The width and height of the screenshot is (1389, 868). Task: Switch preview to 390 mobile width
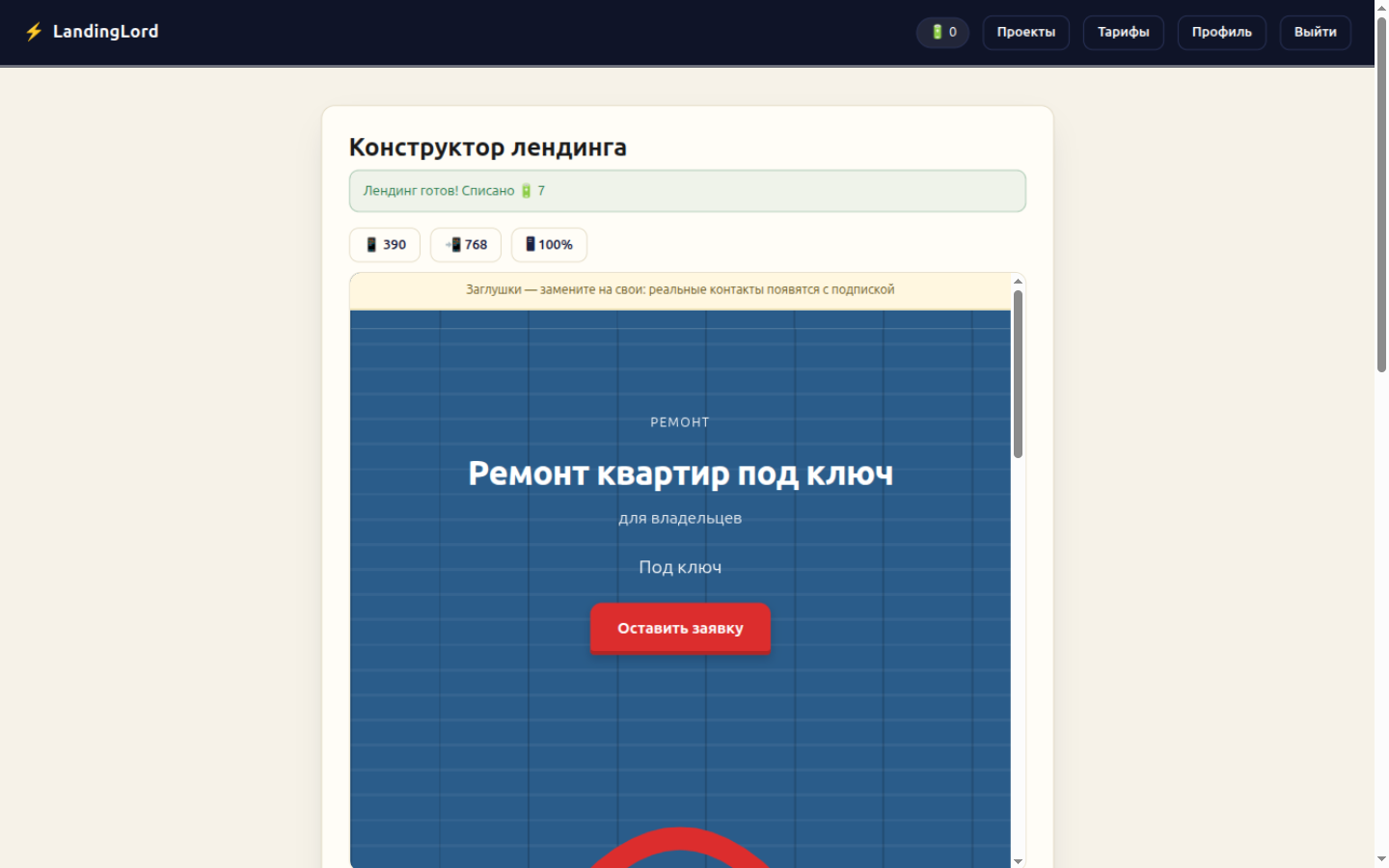pyautogui.click(x=385, y=245)
